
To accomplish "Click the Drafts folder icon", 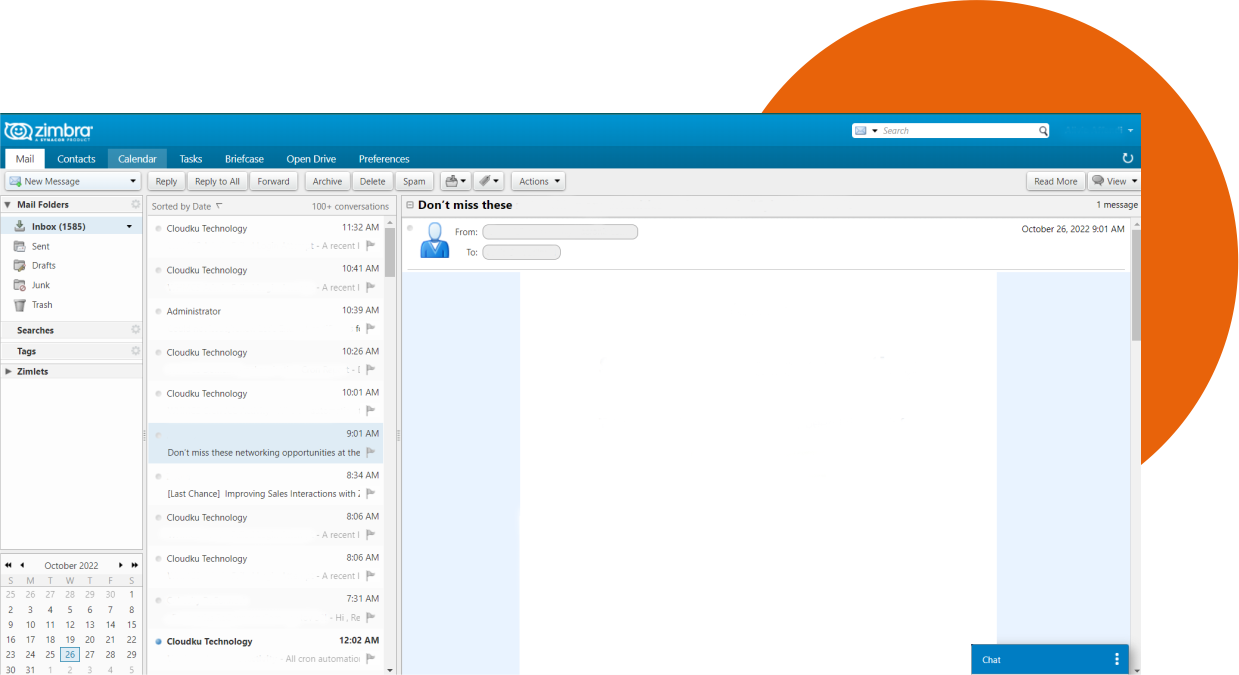I will (x=20, y=265).
